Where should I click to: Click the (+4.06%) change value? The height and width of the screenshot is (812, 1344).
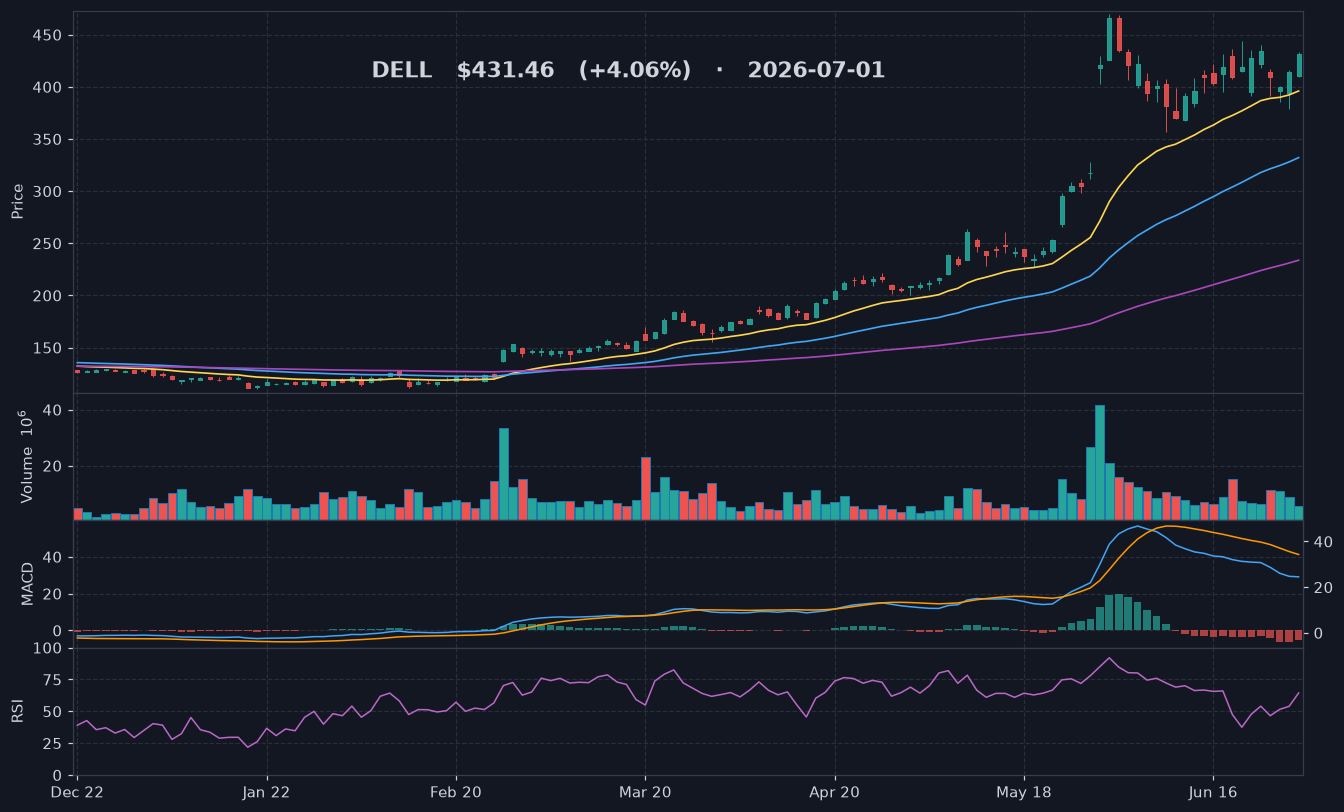tap(635, 71)
